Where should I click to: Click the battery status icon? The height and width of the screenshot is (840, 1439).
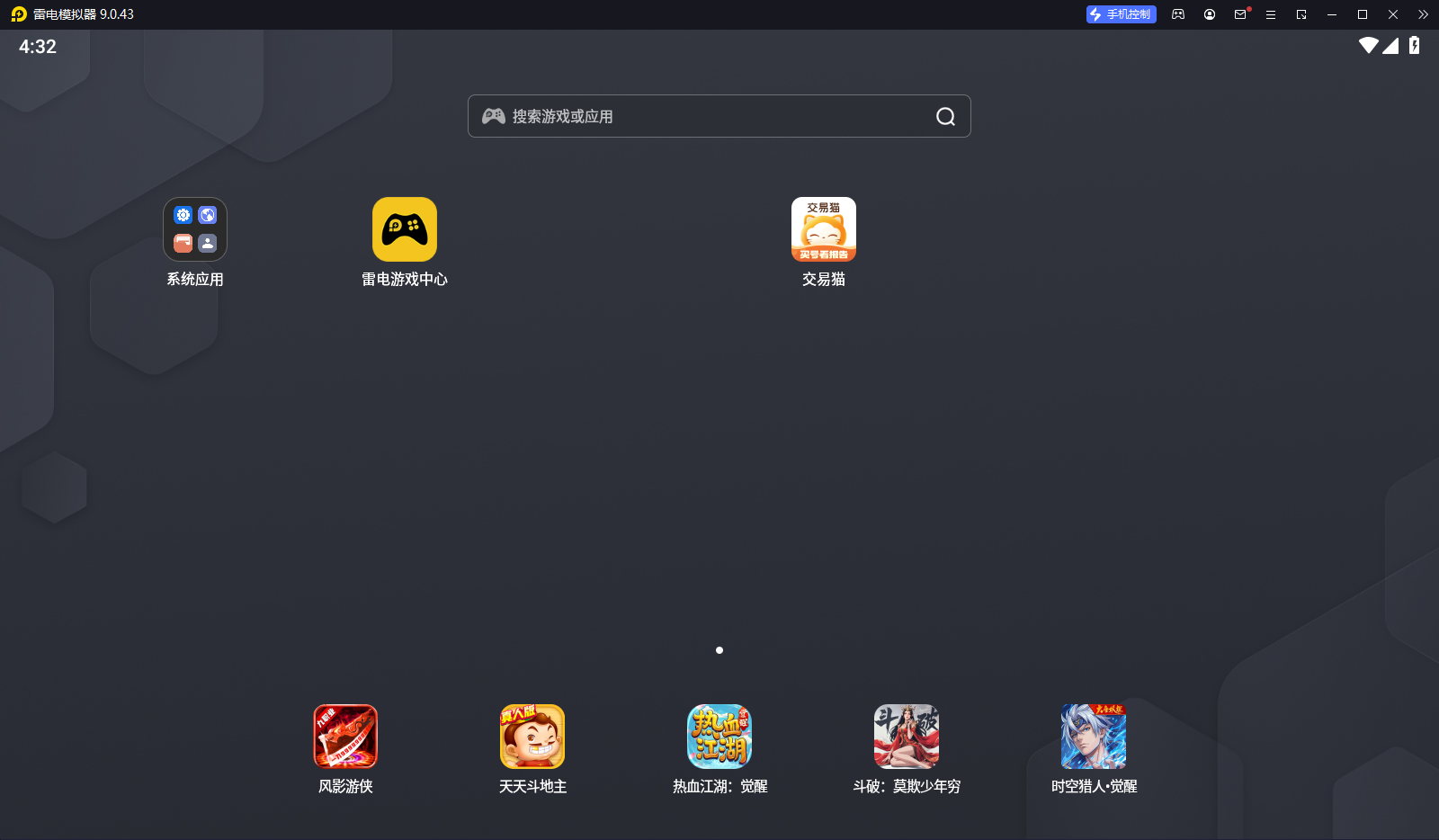[x=1415, y=45]
